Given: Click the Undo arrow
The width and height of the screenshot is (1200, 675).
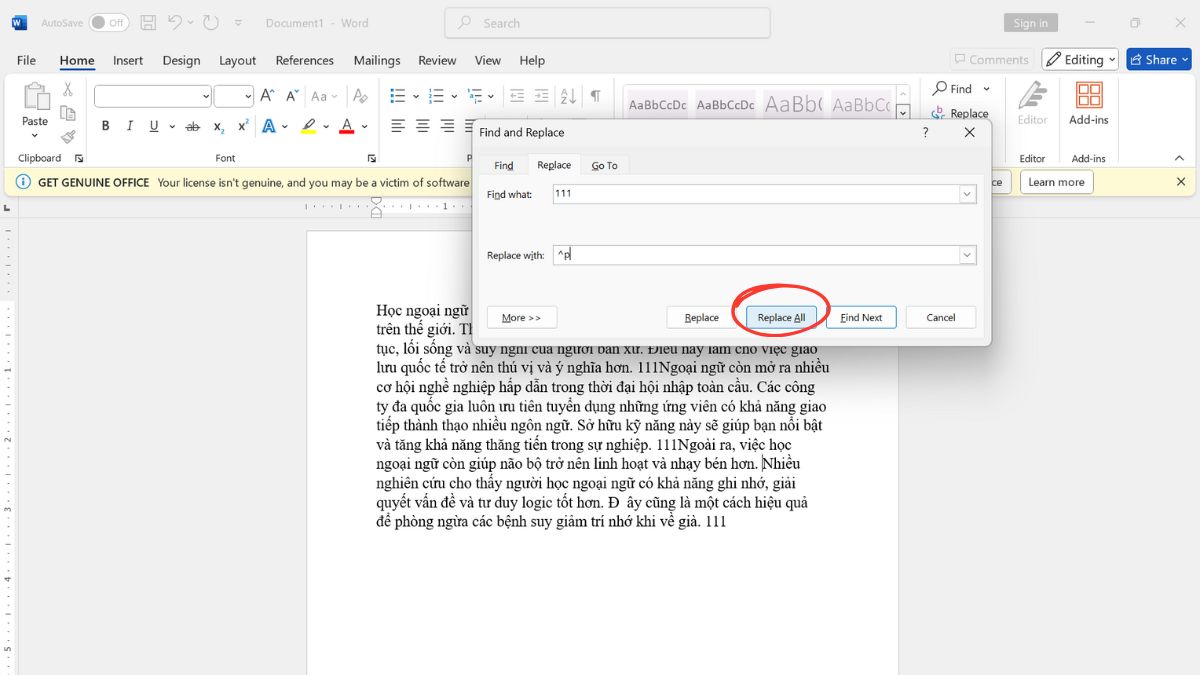Looking at the screenshot, I should coord(175,22).
